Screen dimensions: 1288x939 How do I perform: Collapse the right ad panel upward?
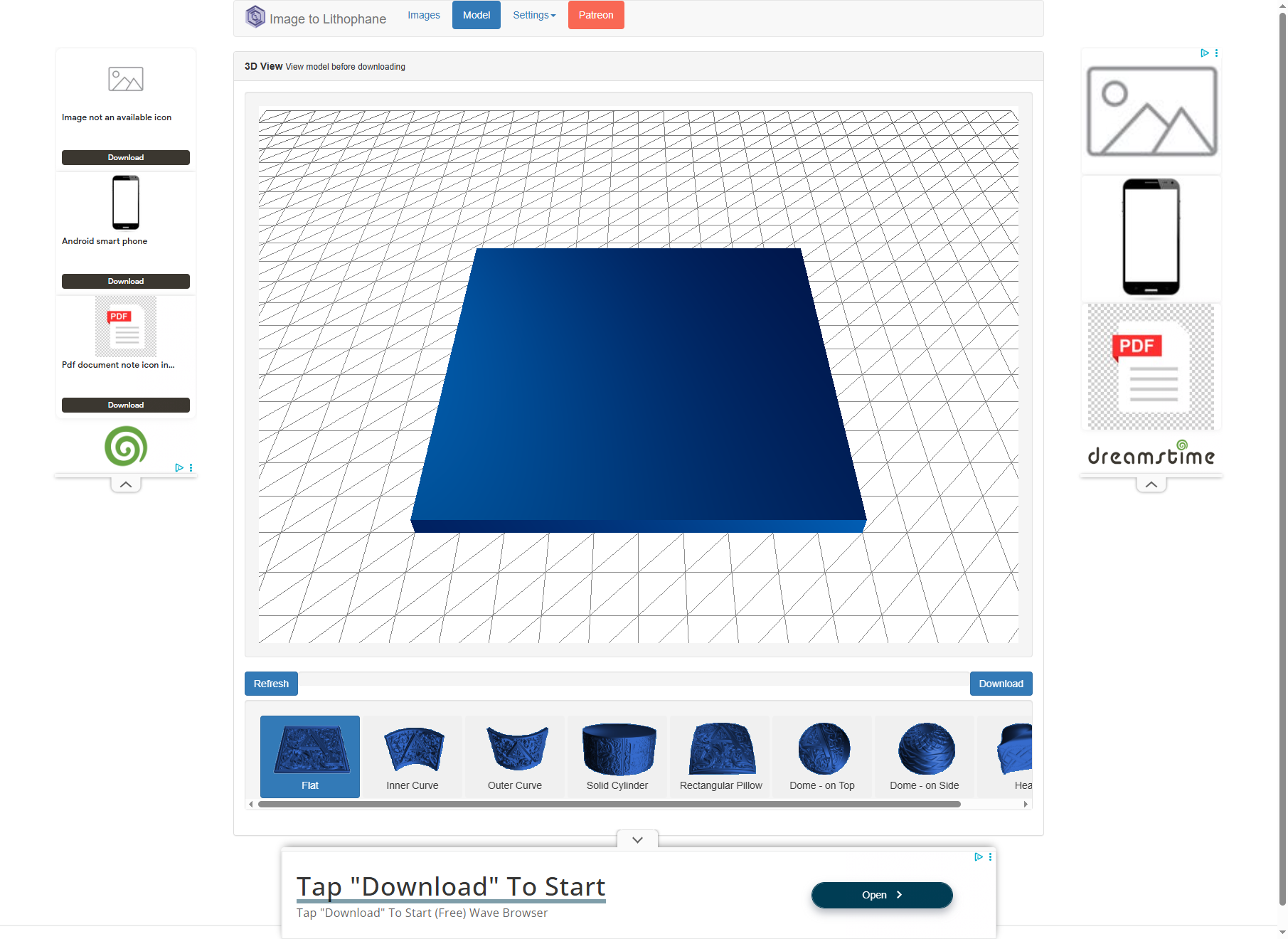pyautogui.click(x=1151, y=484)
